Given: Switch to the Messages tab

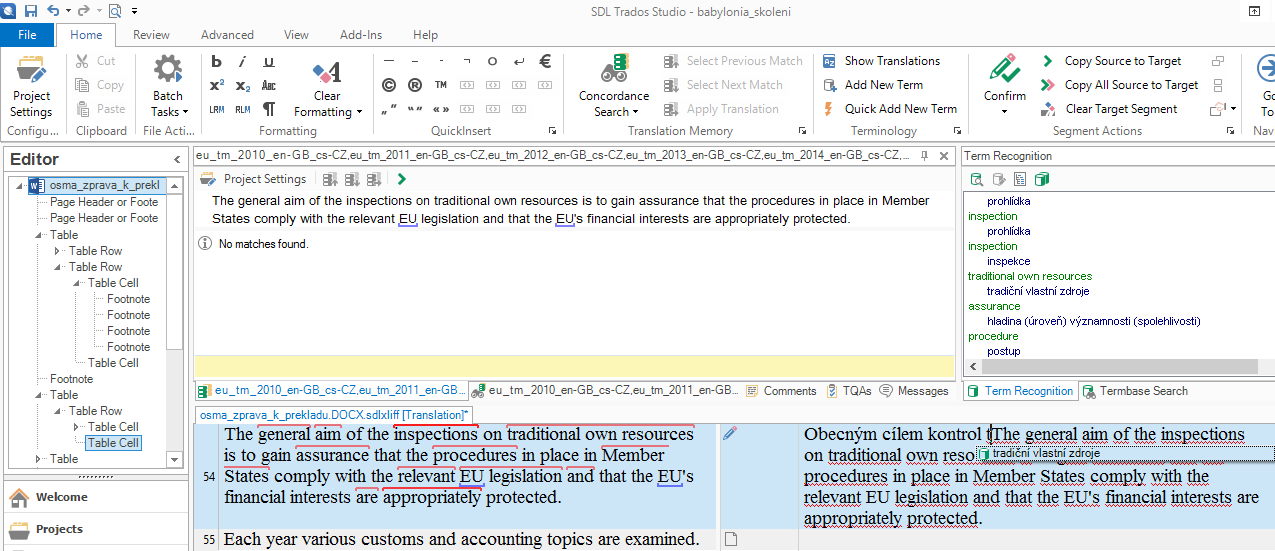Looking at the screenshot, I should tap(913, 391).
